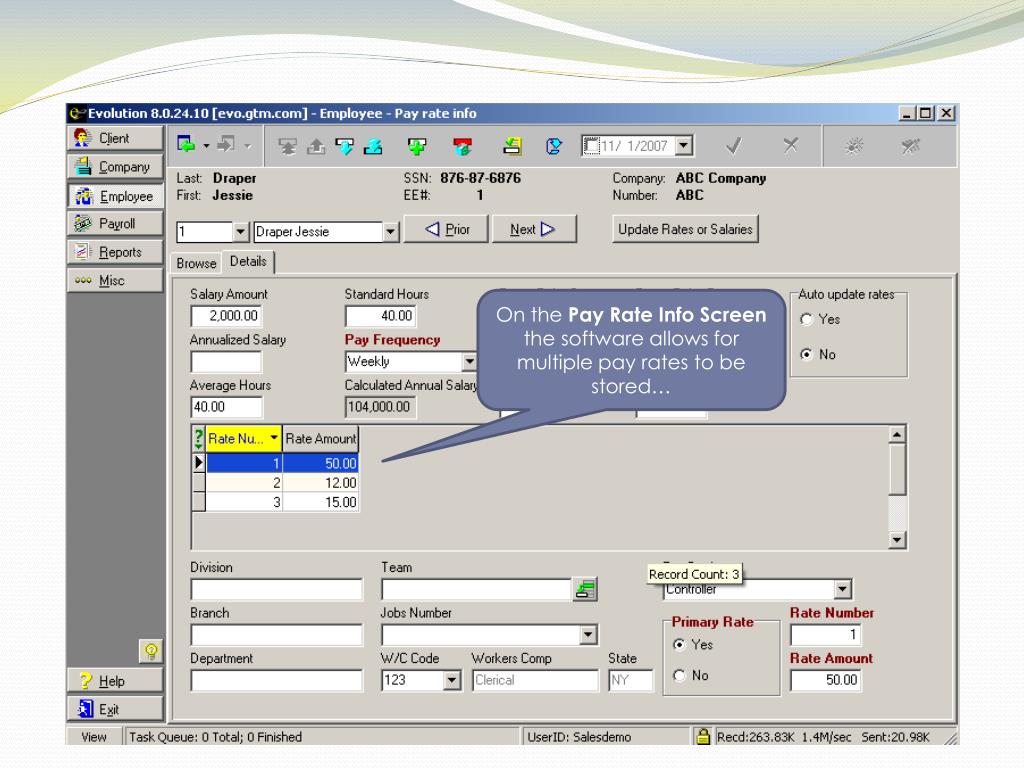This screenshot has height=768, width=1024.
Task: Open the date picker dropdown arrow
Action: [684, 145]
